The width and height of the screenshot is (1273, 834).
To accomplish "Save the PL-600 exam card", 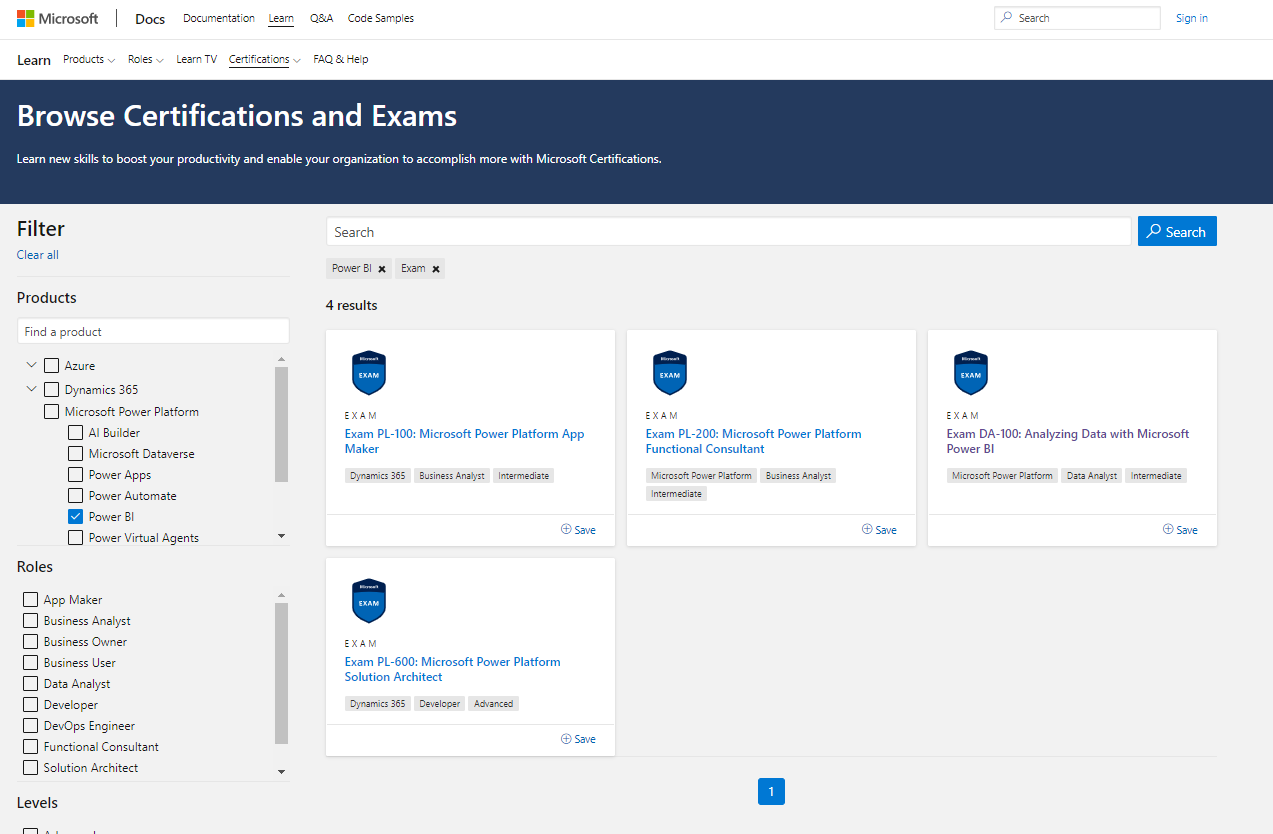I will pyautogui.click(x=578, y=739).
